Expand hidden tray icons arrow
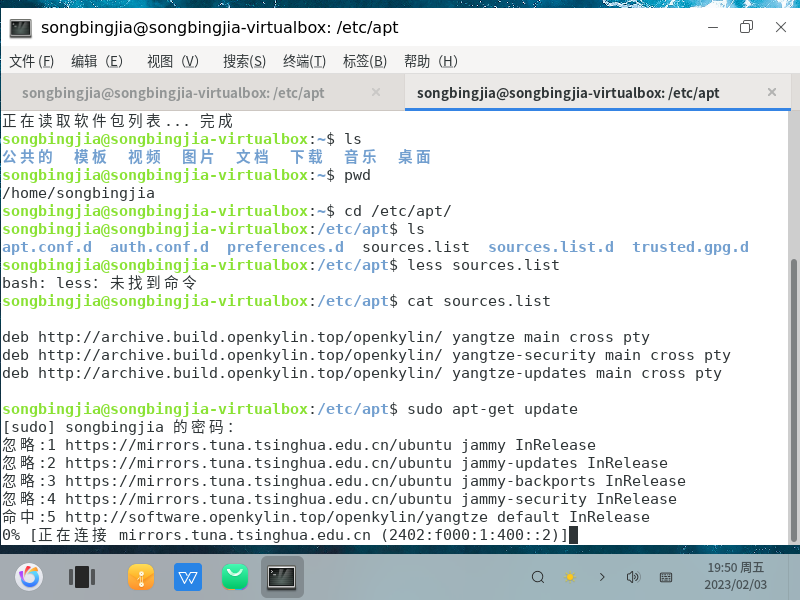 (x=602, y=577)
